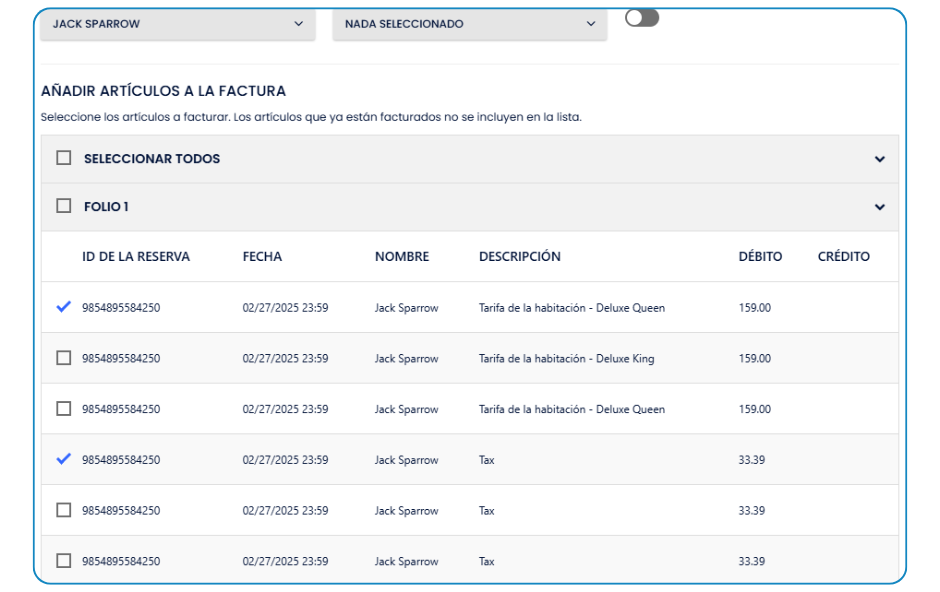Click the Descripción column header
940x592 pixels.
click(x=519, y=257)
